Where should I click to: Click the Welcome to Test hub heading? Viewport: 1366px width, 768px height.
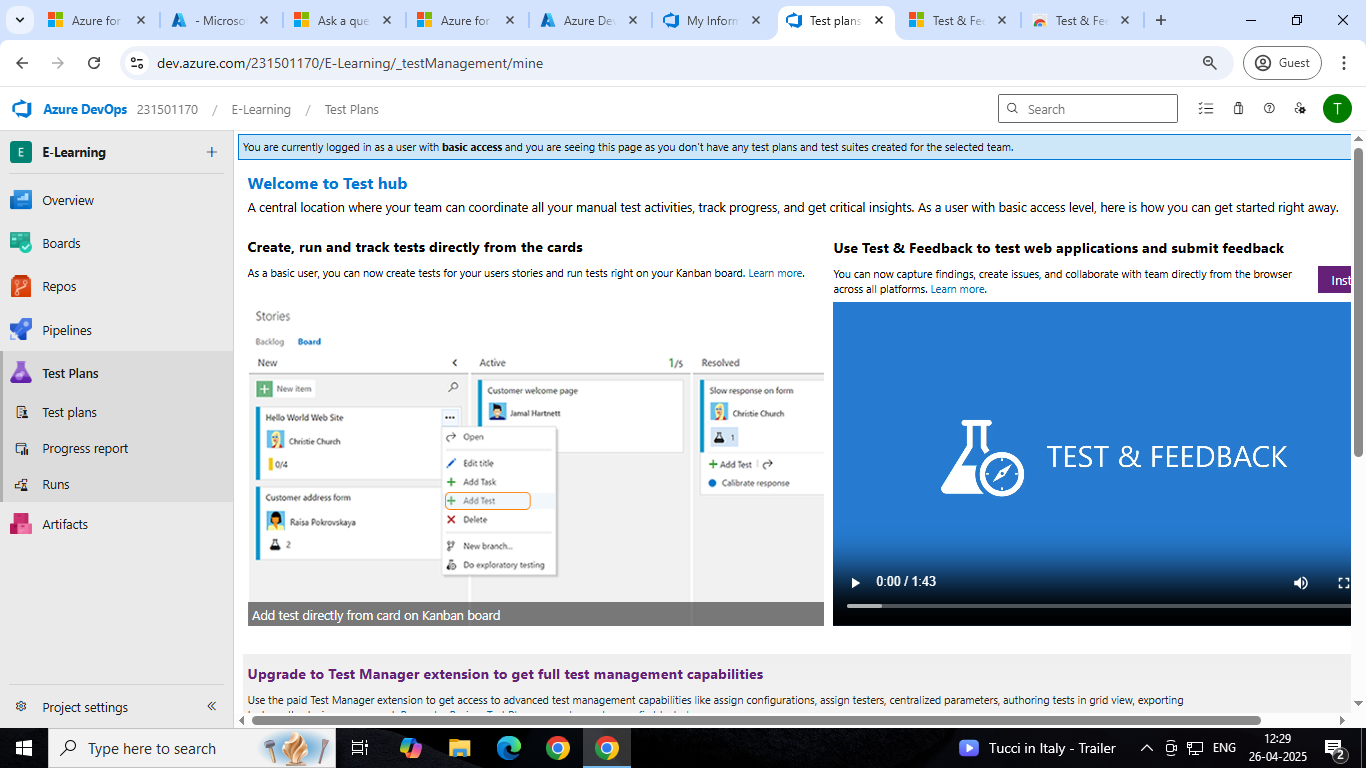[327, 183]
